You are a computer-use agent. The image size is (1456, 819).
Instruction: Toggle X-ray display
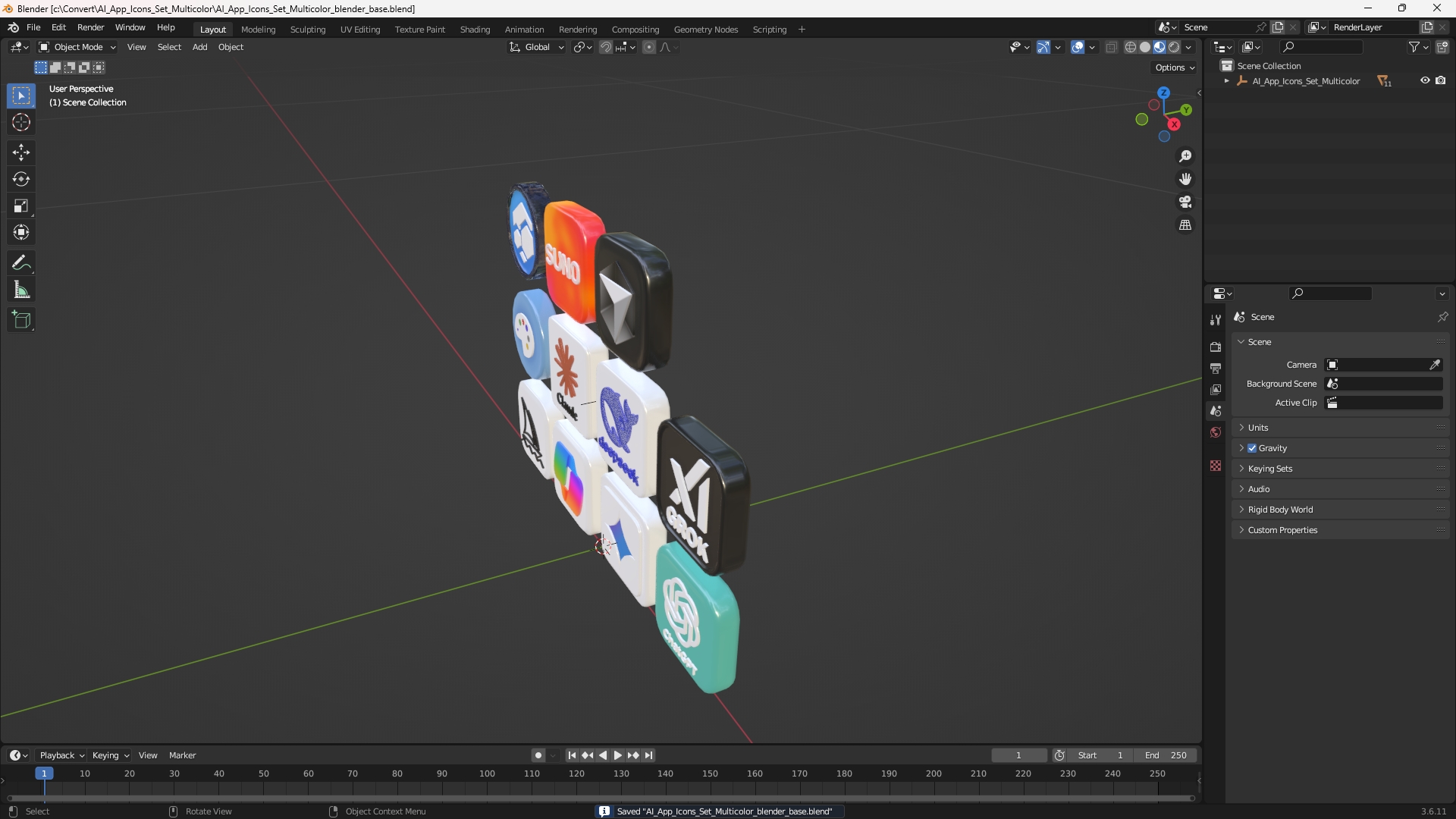pyautogui.click(x=1111, y=47)
